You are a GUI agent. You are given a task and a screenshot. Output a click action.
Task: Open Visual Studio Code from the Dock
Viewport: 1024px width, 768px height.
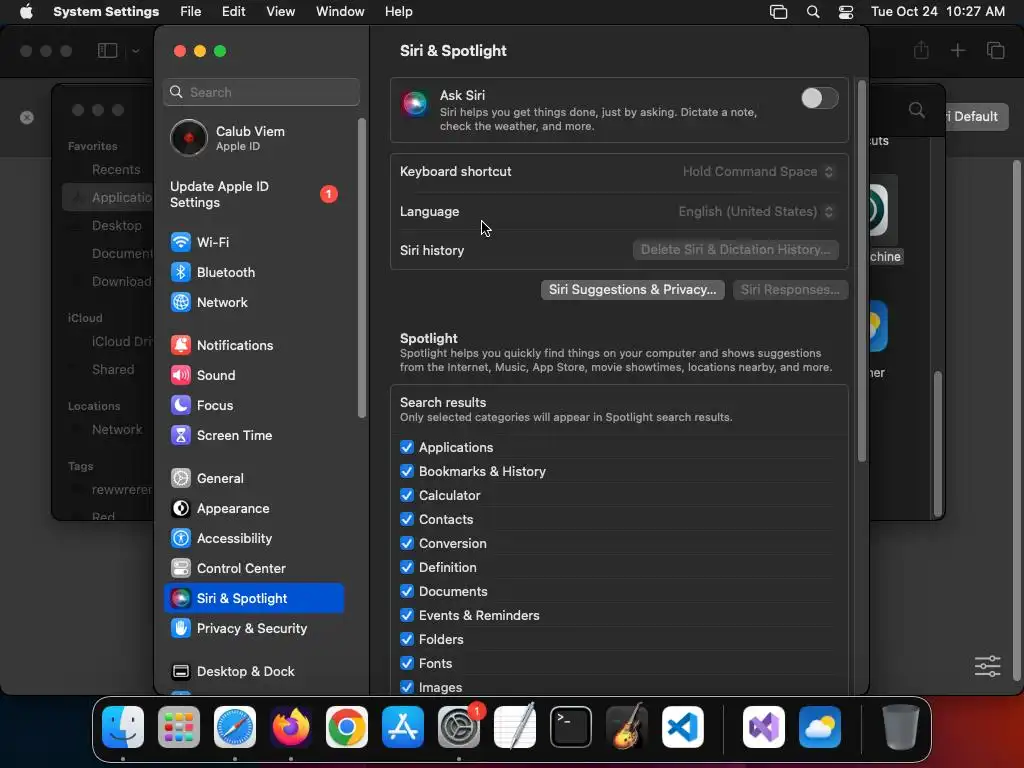click(683, 727)
